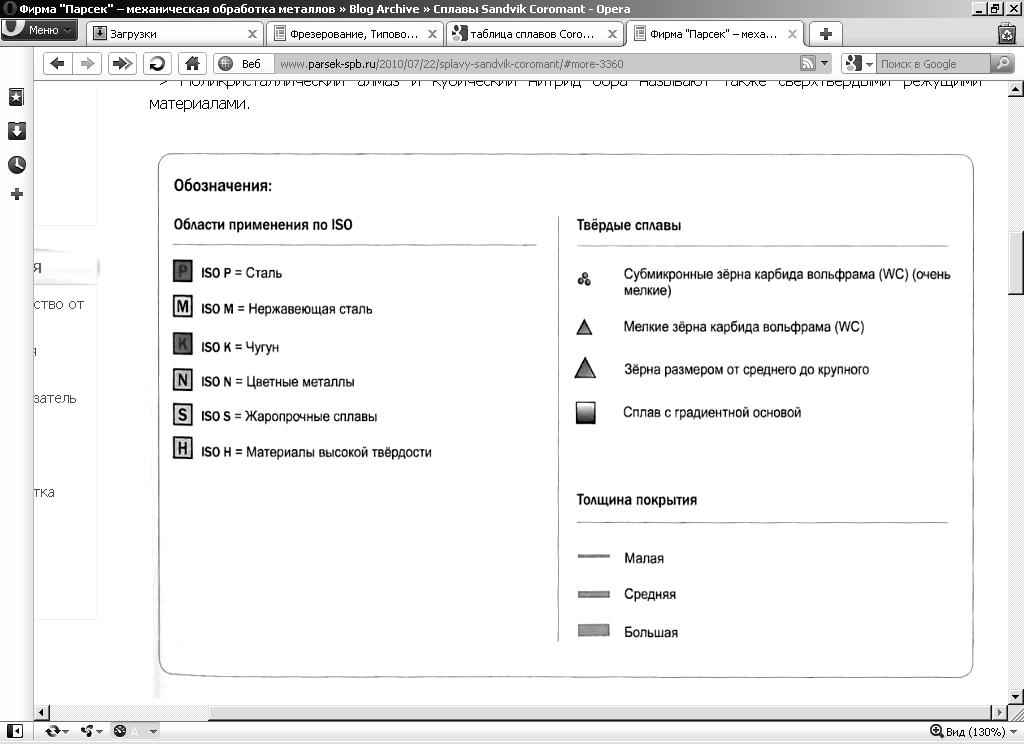Click the horizontal scrollbar right arrow
Viewport: 1024px width, 744px height.
[999, 712]
